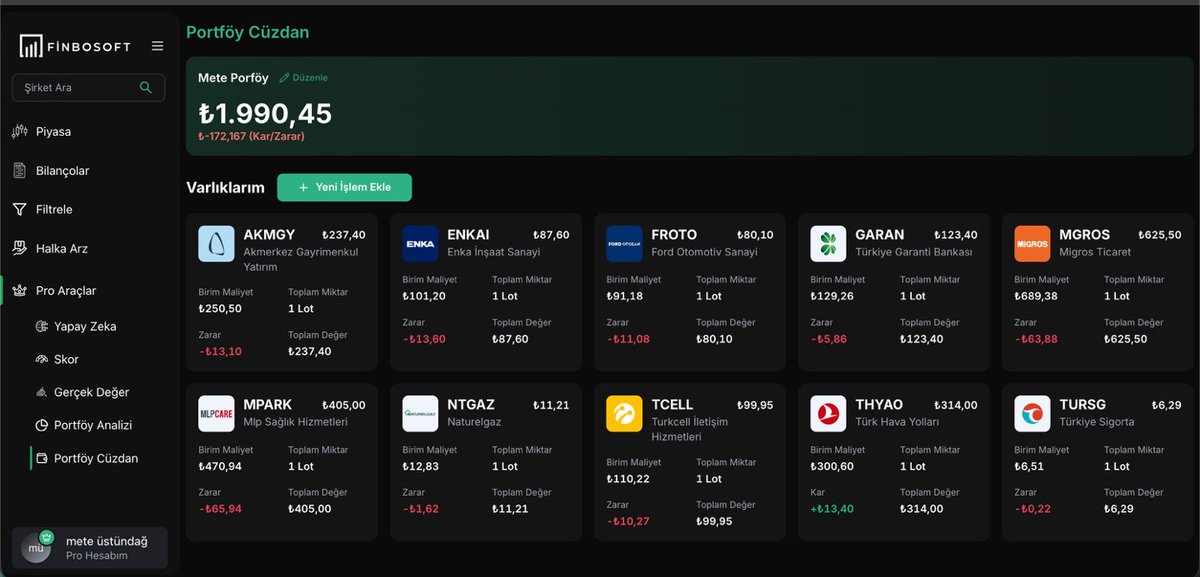Viewport: 1200px width, 577px height.
Task: Click the Portföy Cüzdan wallet icon
Action: click(41, 459)
